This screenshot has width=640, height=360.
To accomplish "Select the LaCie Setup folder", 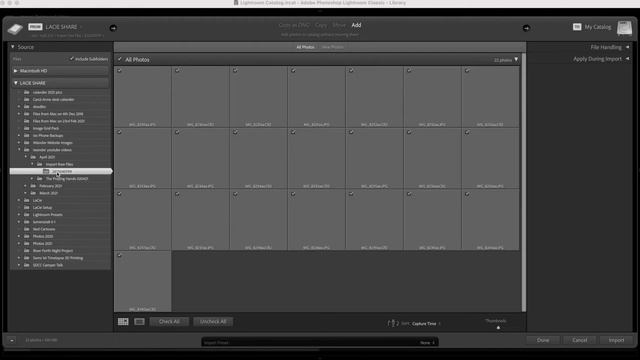I will tap(42, 208).
